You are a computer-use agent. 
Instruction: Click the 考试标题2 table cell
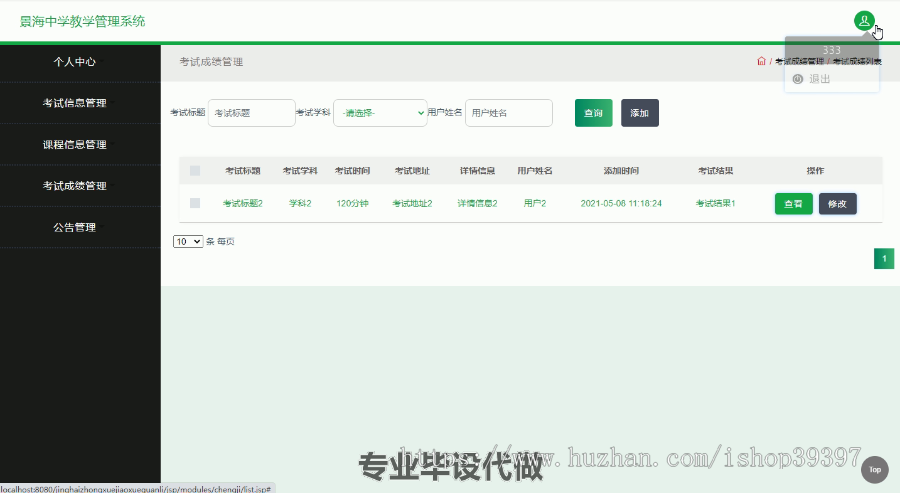(x=243, y=203)
